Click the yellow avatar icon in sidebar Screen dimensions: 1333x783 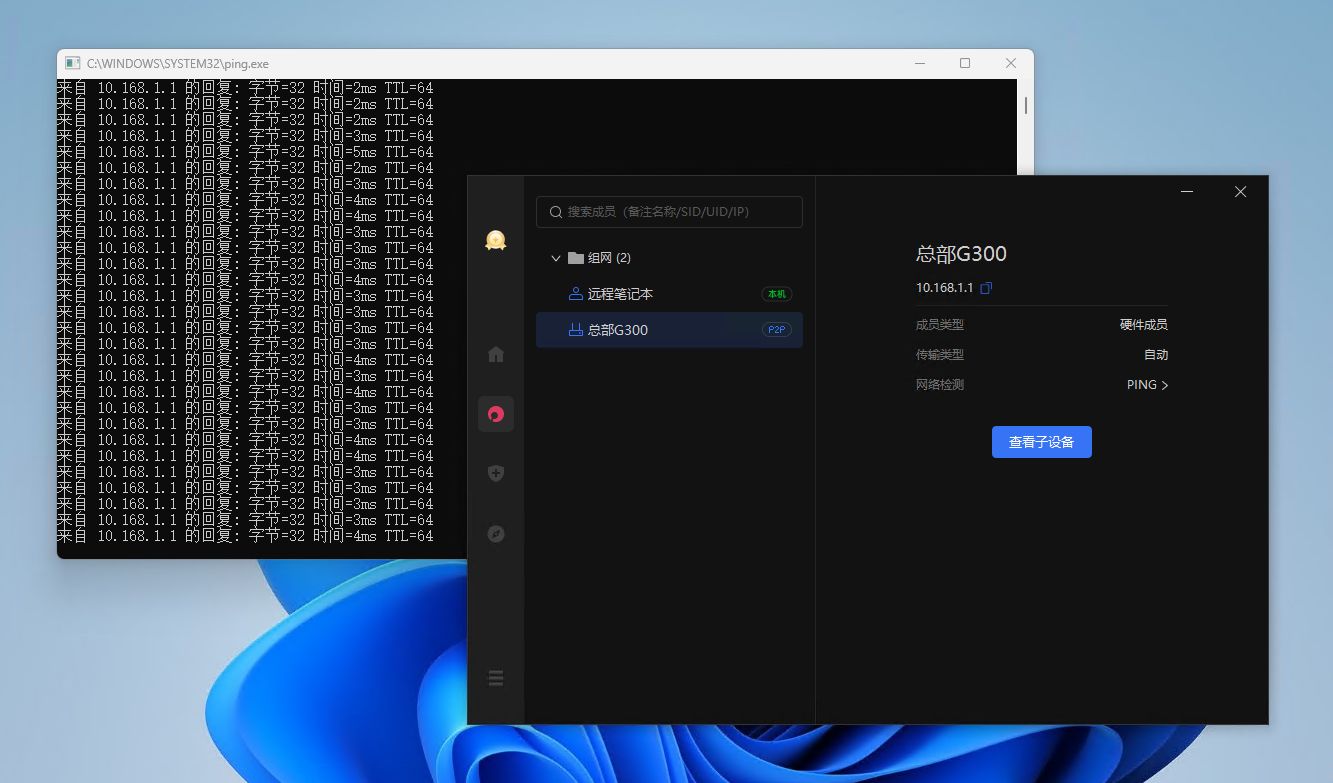pyautogui.click(x=496, y=240)
